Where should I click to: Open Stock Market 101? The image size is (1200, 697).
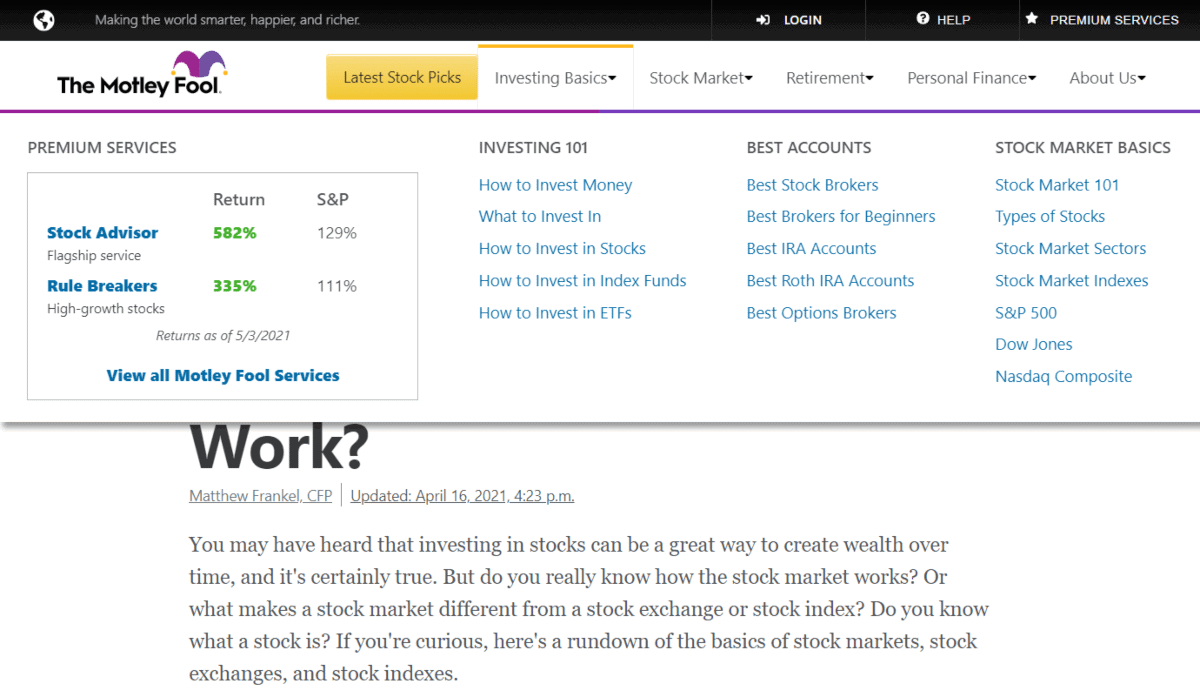1057,184
